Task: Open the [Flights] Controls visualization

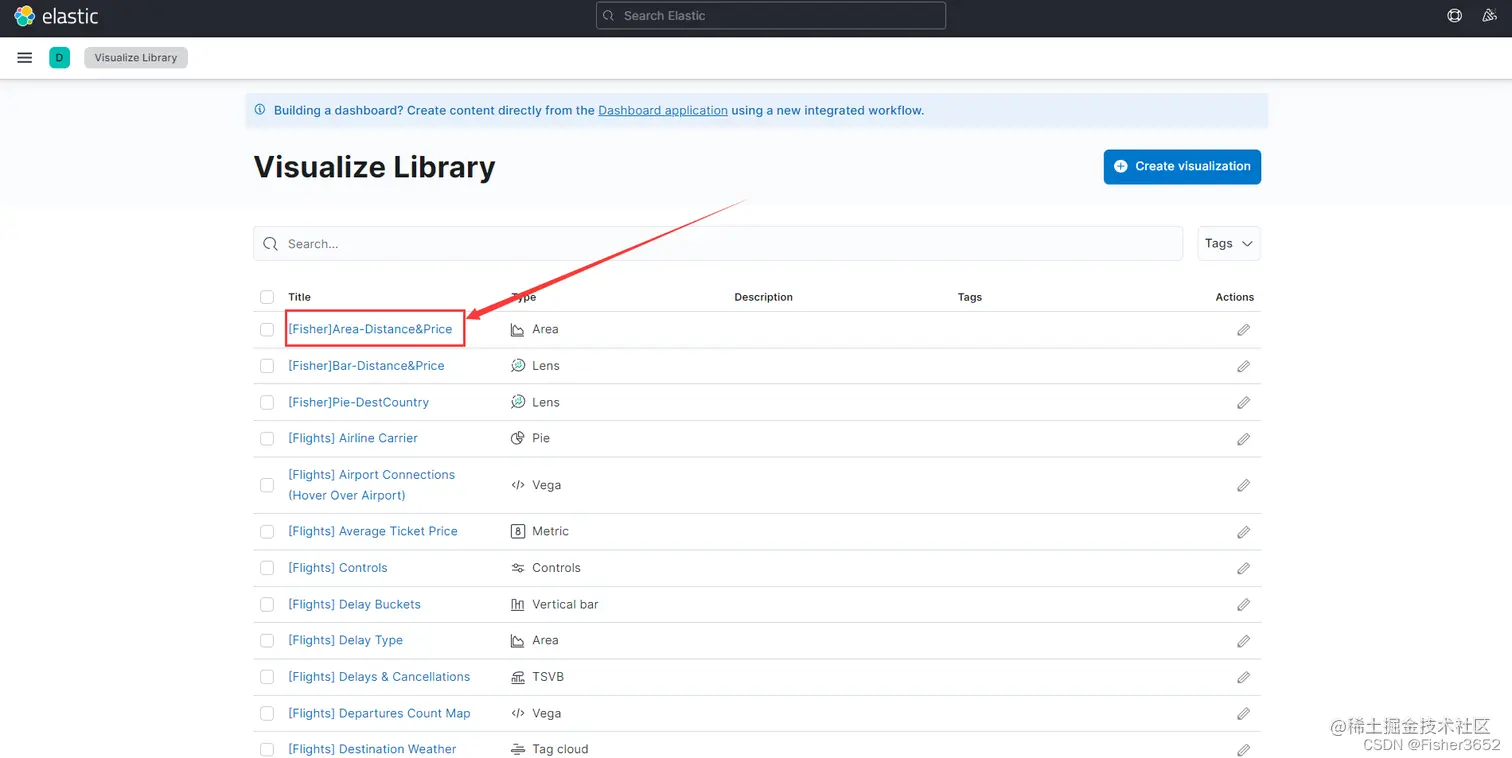Action: [x=338, y=568]
